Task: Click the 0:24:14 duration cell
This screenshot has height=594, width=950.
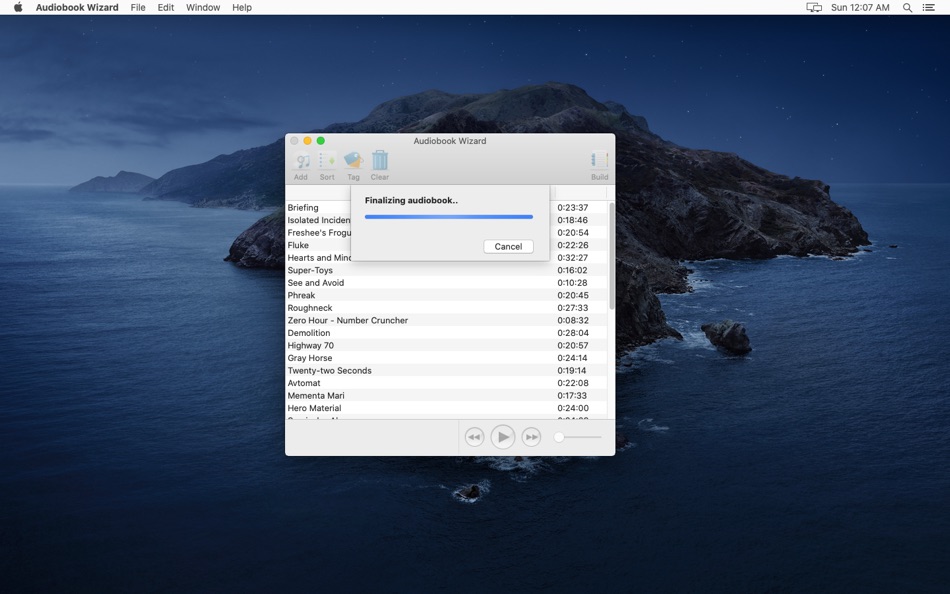Action: point(573,358)
